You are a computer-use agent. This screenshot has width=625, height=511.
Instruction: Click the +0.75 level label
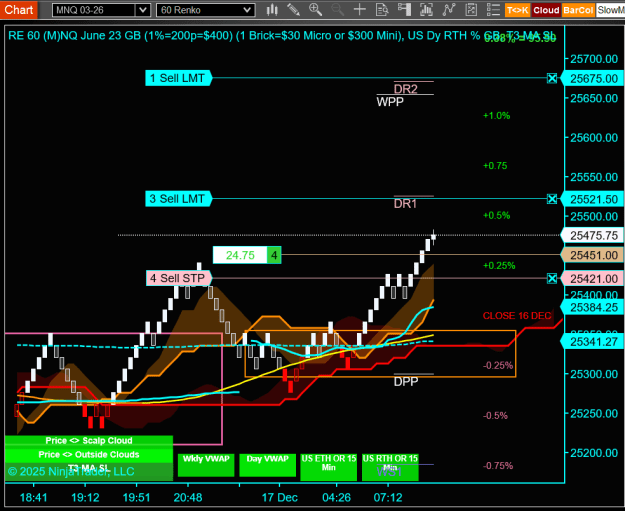pyautogui.click(x=495, y=166)
